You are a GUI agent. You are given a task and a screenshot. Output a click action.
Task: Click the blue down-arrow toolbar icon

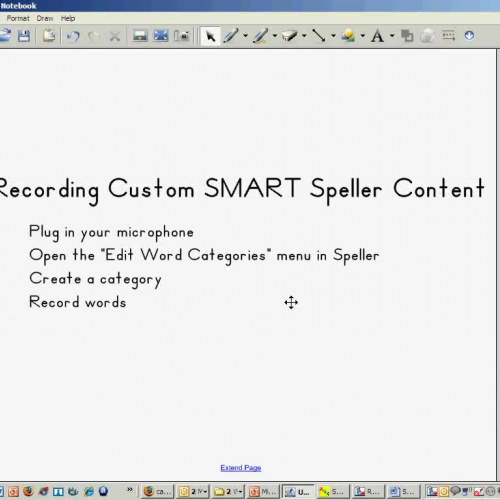[x=469, y=35]
